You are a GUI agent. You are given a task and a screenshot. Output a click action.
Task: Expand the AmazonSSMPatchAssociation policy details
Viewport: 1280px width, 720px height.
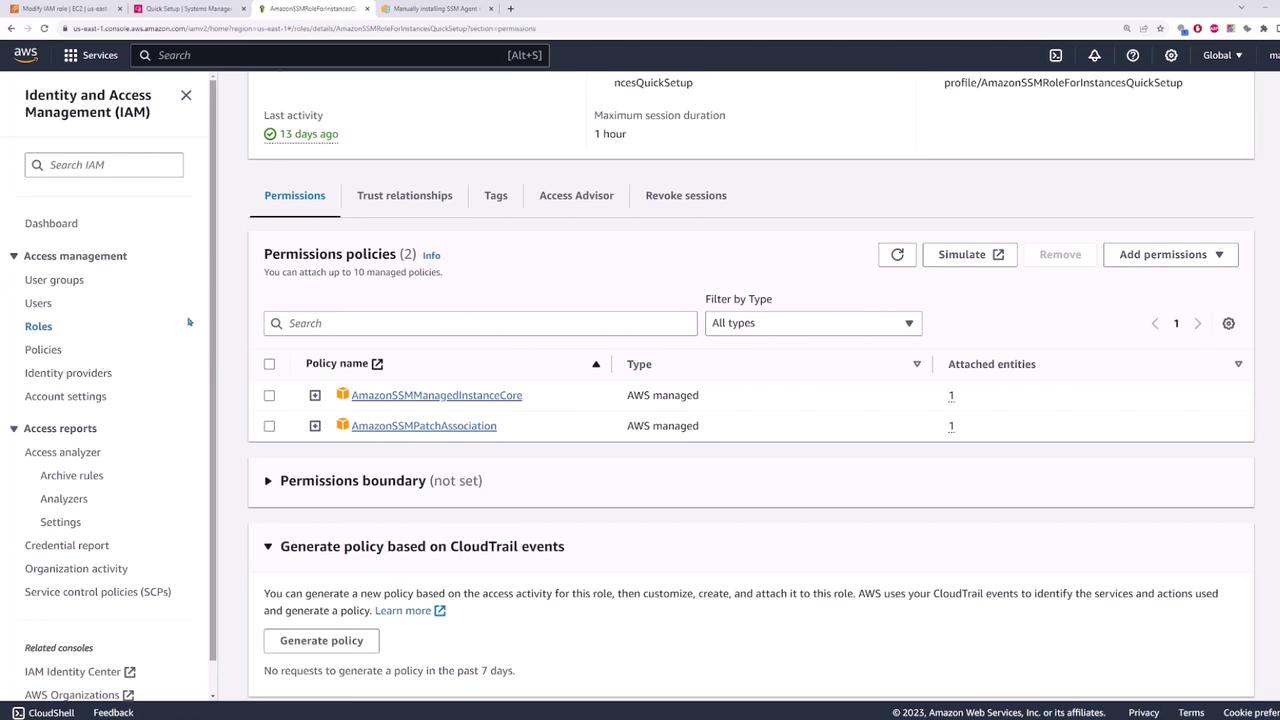pyautogui.click(x=315, y=427)
